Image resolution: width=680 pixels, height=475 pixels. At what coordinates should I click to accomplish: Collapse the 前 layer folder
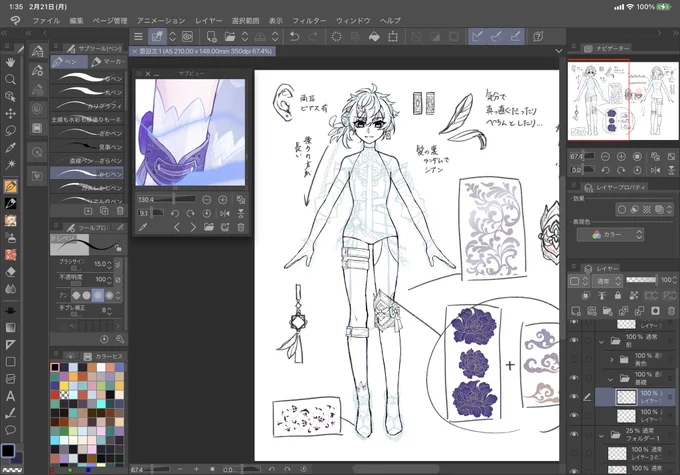[602, 342]
